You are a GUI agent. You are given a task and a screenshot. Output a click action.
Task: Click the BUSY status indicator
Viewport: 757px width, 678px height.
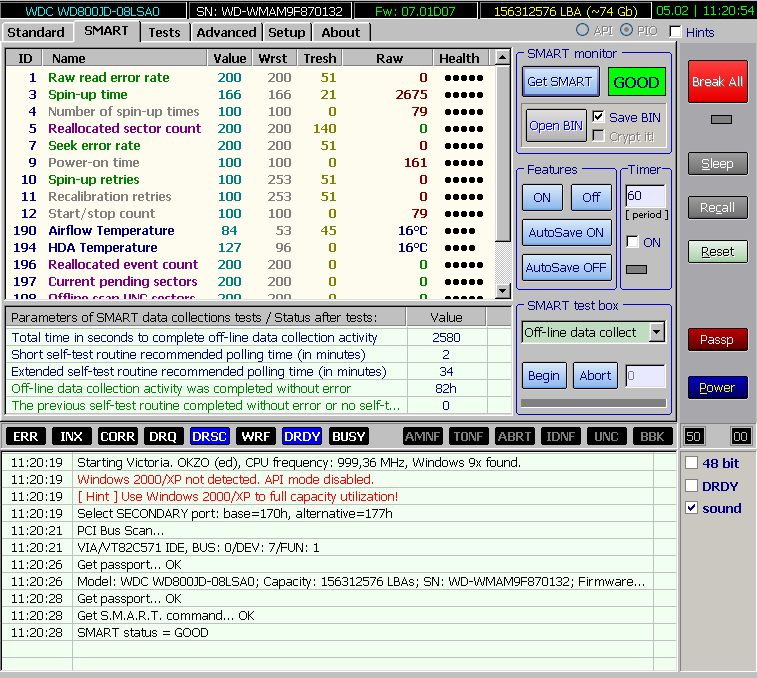tap(348, 436)
